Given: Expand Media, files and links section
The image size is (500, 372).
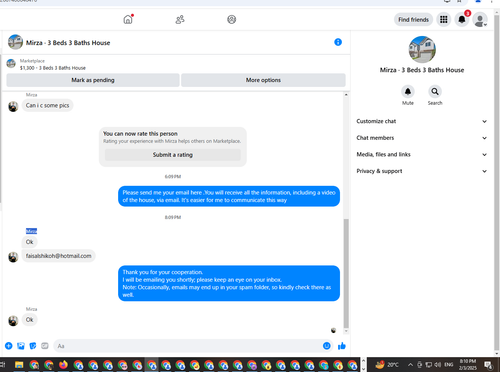Looking at the screenshot, I should [422, 154].
